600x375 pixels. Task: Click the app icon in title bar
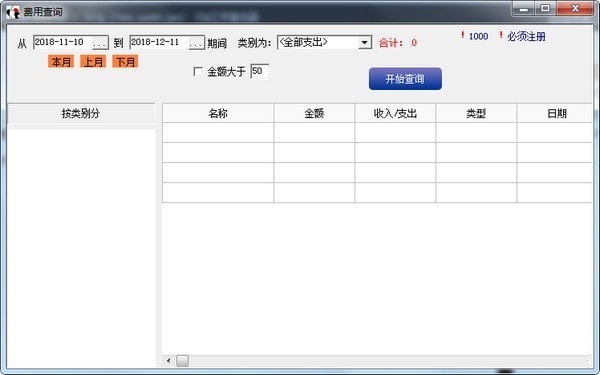(13, 12)
